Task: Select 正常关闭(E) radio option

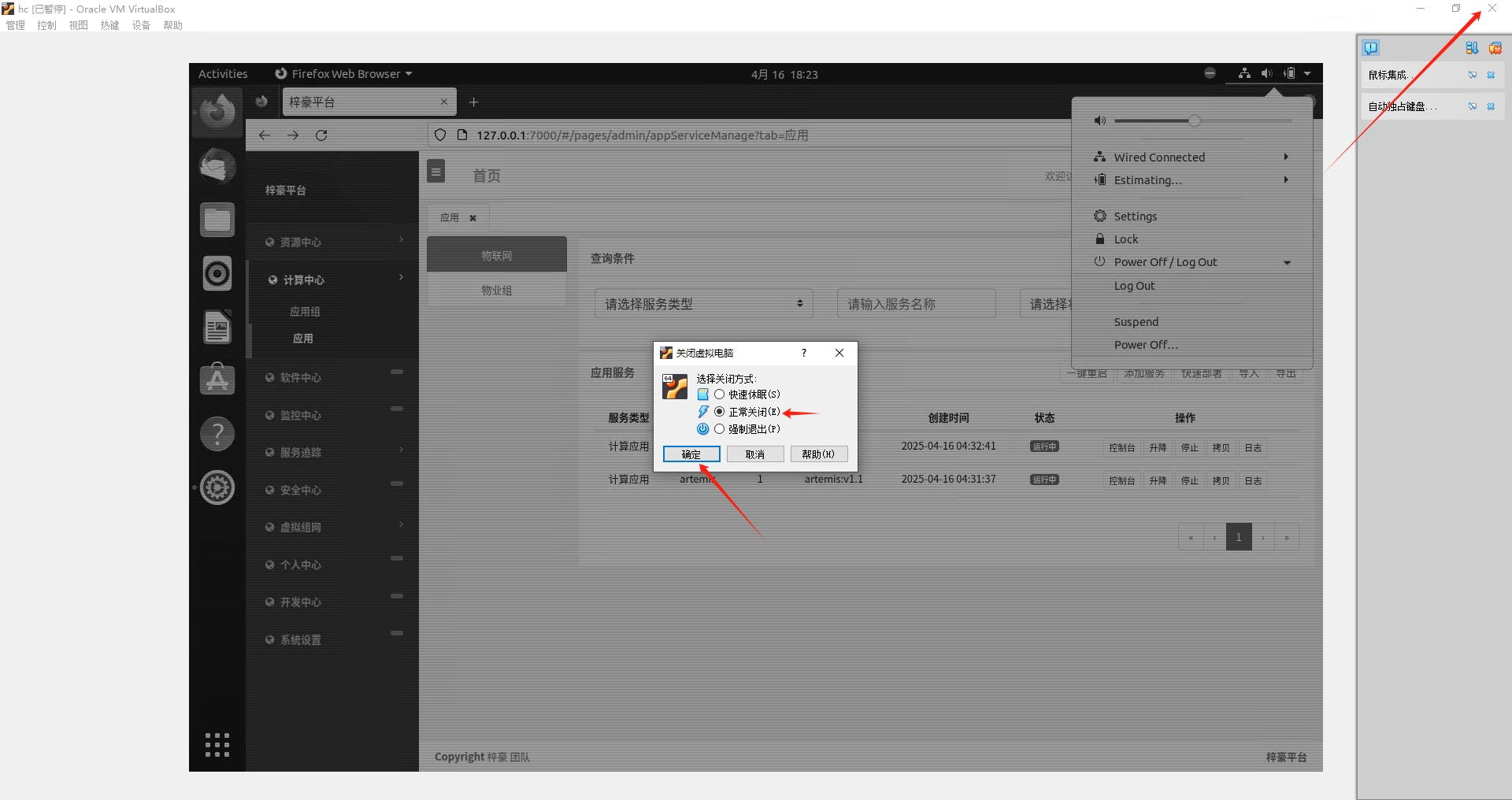Action: click(719, 412)
